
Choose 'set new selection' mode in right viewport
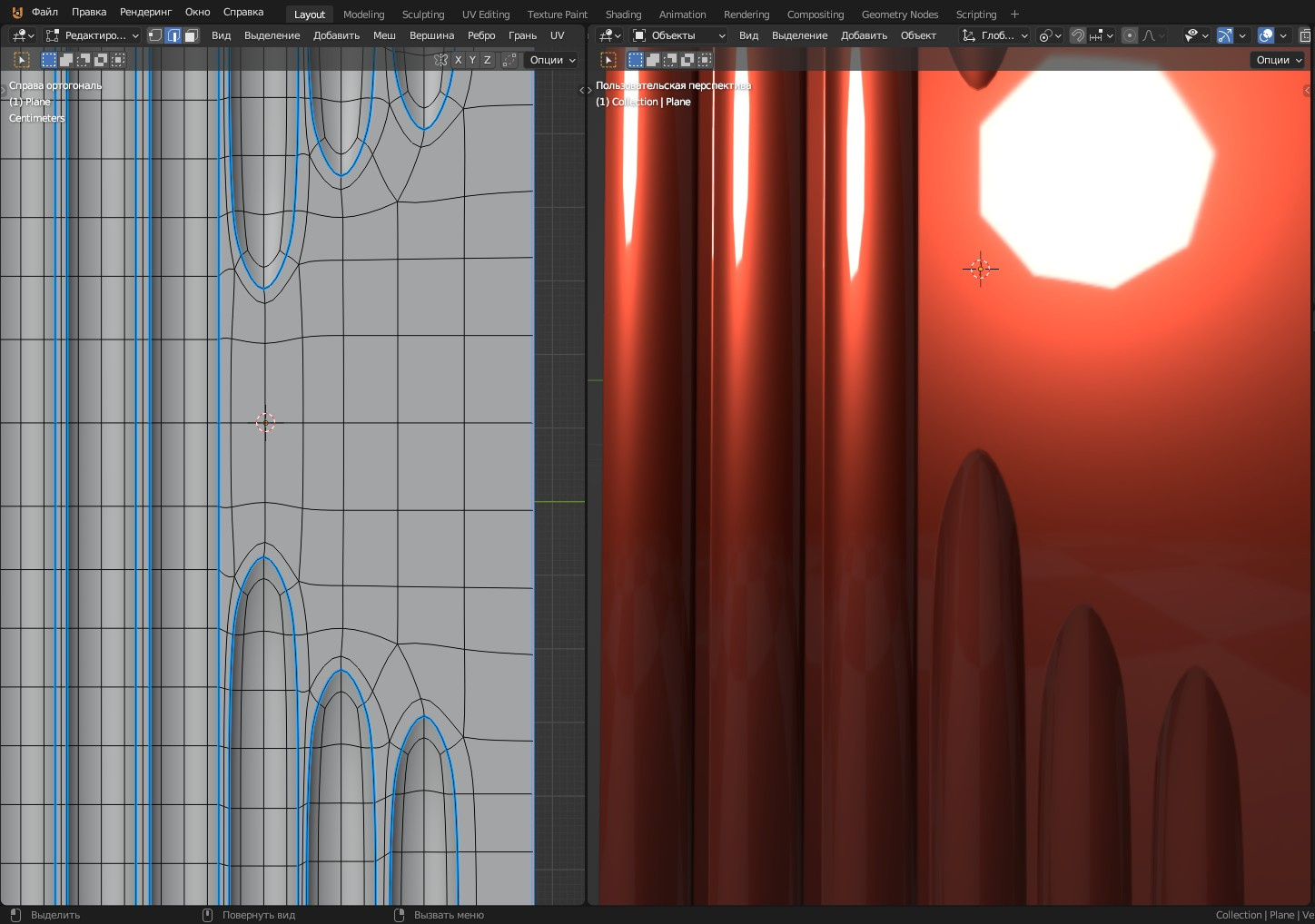(636, 60)
